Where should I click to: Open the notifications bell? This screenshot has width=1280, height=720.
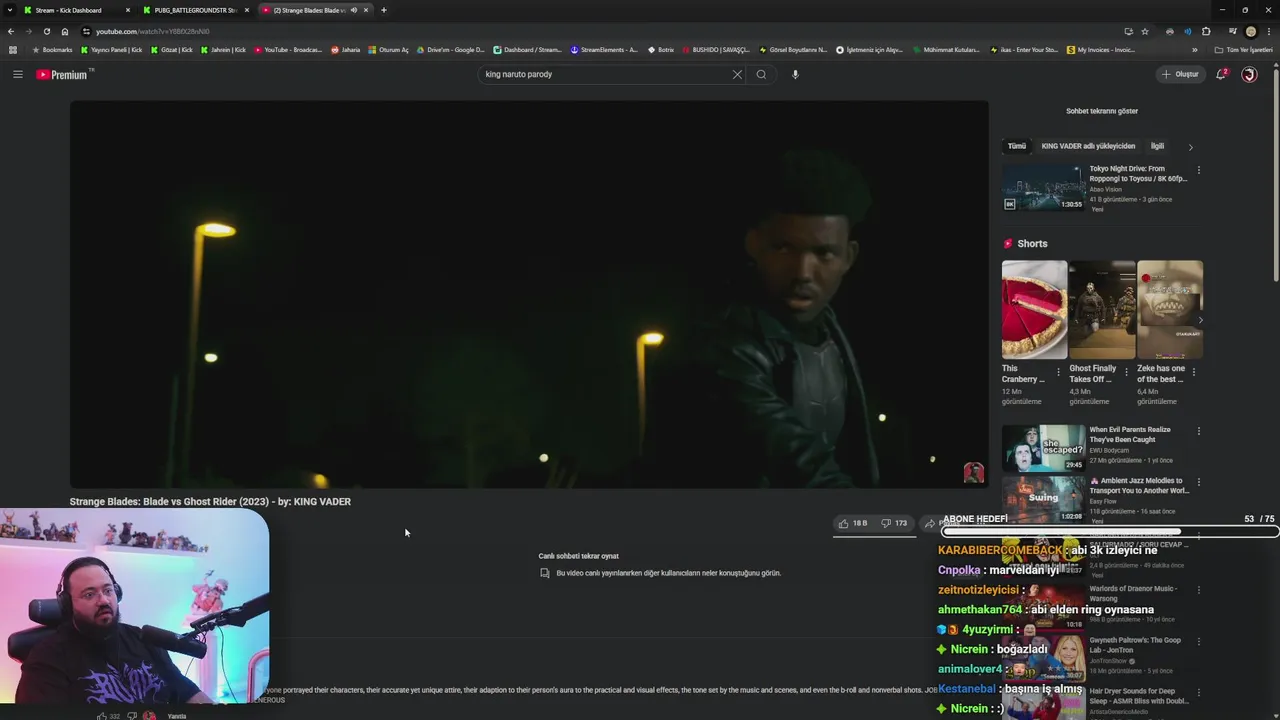pos(1221,74)
